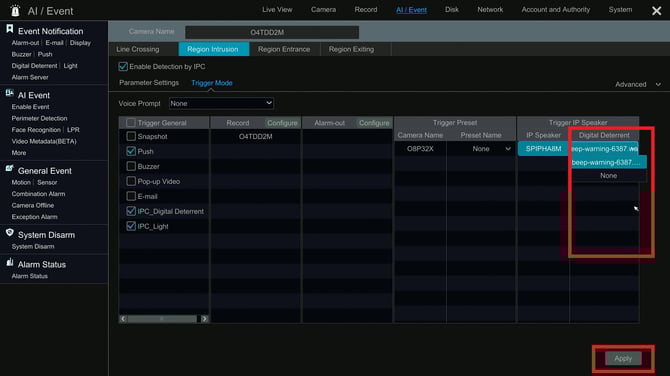
Task: Choose beep-warning-6387 option in dropdown list
Action: pos(608,162)
